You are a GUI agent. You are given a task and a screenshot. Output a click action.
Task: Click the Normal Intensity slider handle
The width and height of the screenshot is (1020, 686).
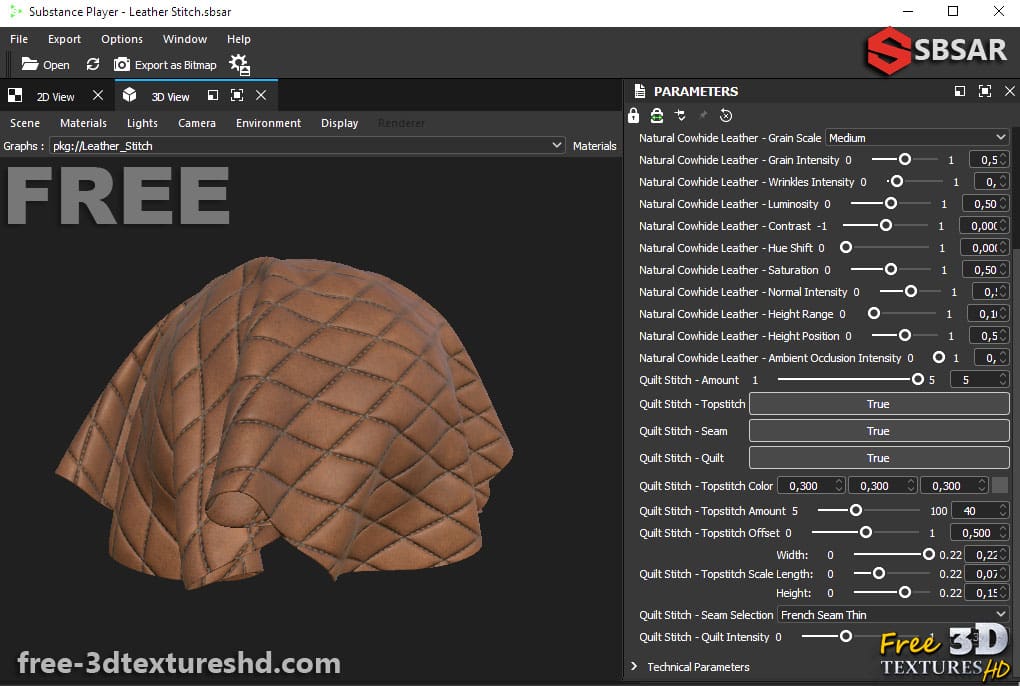tap(911, 291)
